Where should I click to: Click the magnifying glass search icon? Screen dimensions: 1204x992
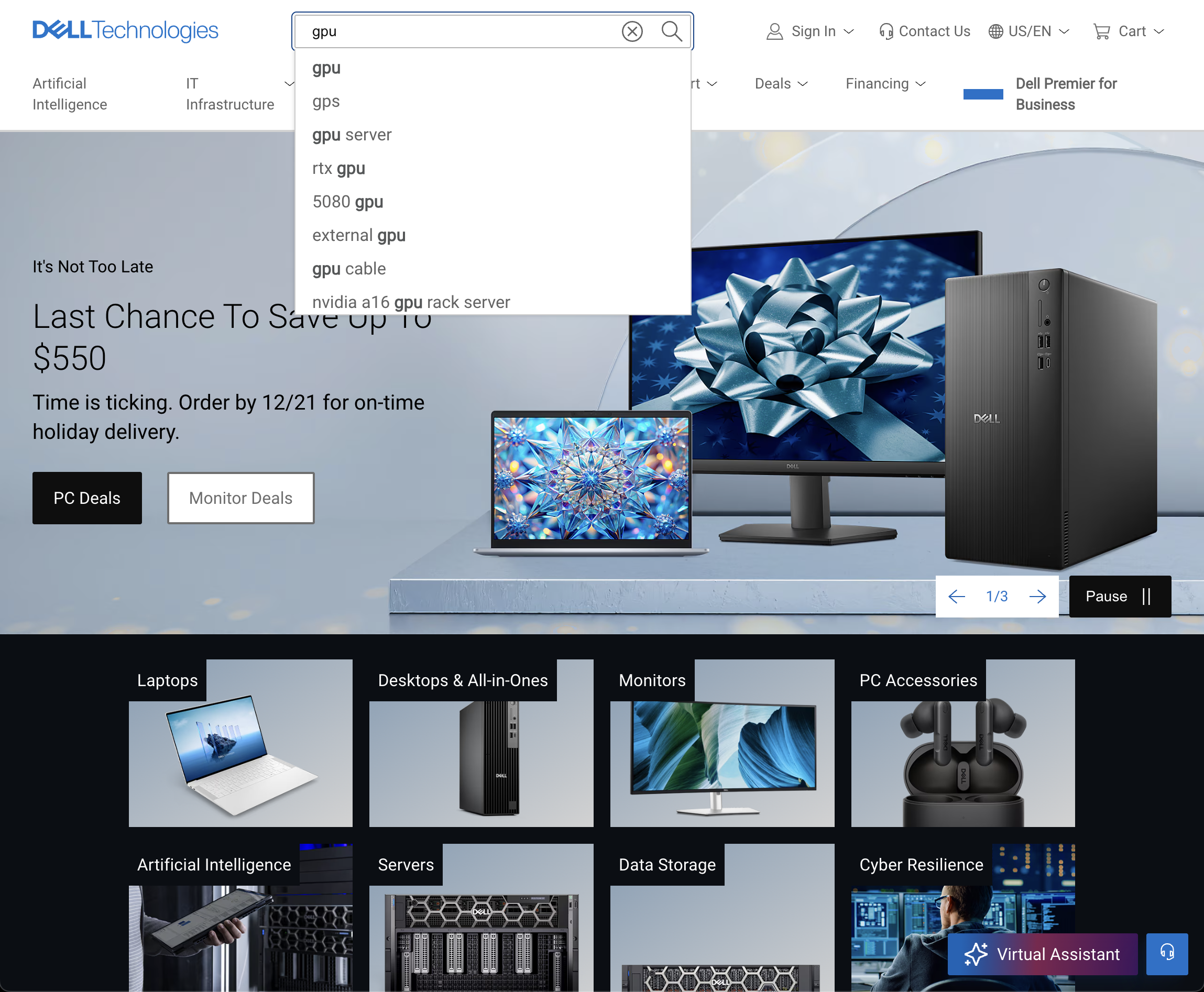672,31
